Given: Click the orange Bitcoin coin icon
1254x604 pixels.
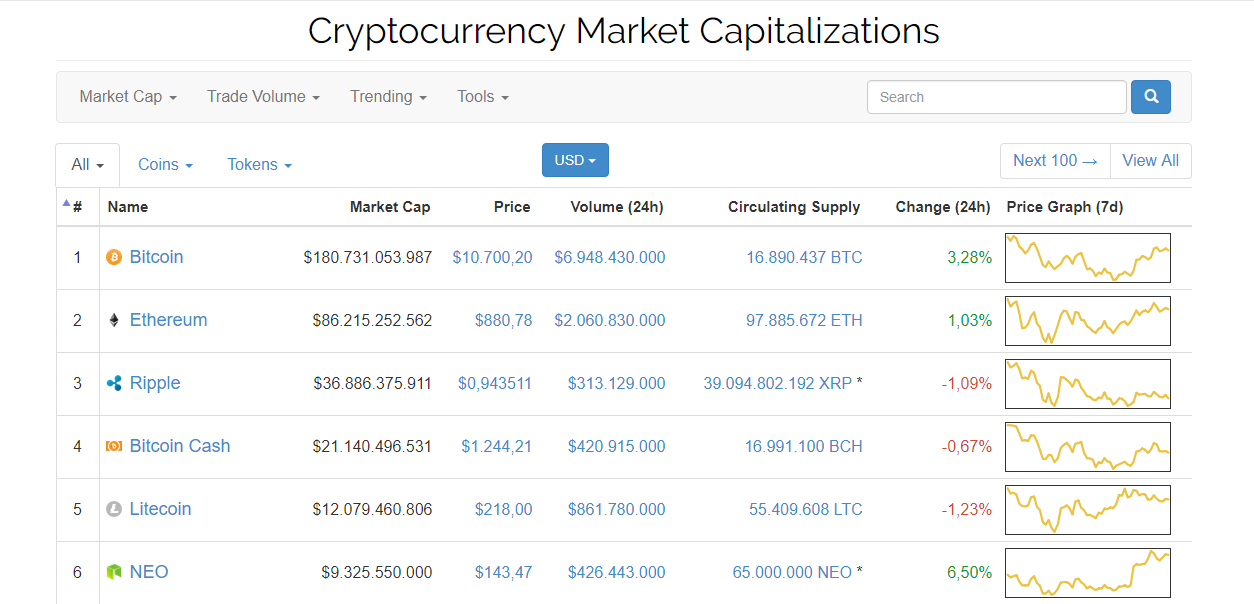Looking at the screenshot, I should coord(114,257).
